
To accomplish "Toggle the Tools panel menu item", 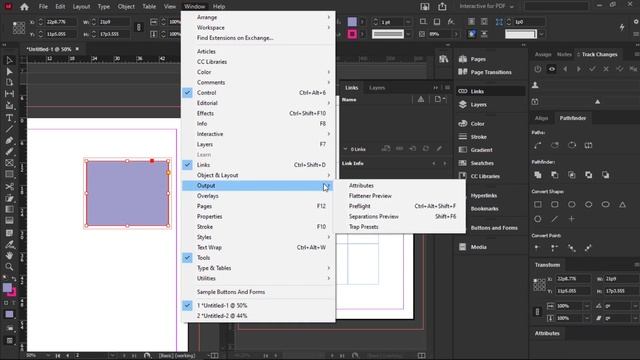I will [258, 258].
